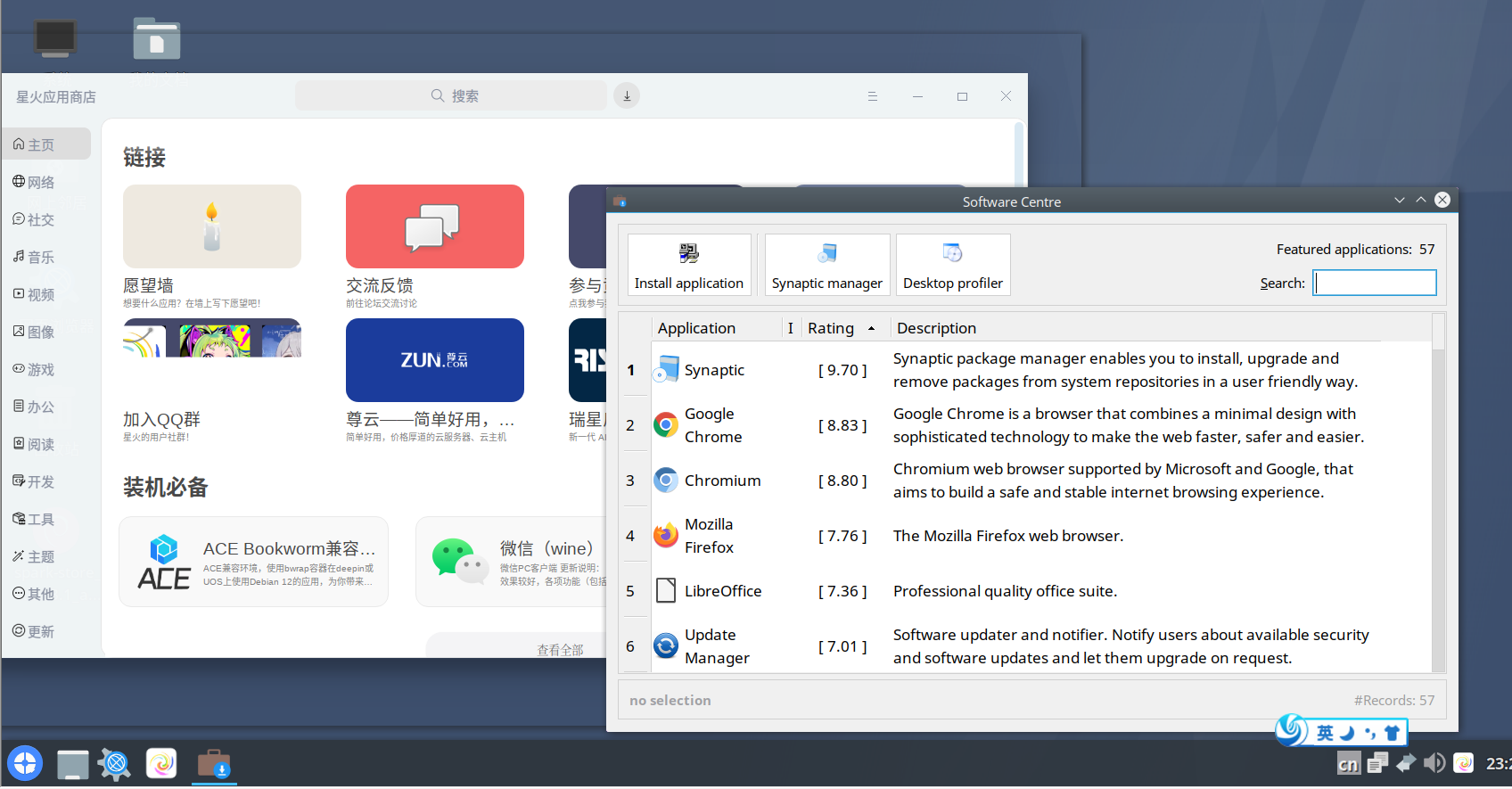The height and width of the screenshot is (789, 1512).
Task: Click the Update Manager application icon
Action: coord(665,645)
